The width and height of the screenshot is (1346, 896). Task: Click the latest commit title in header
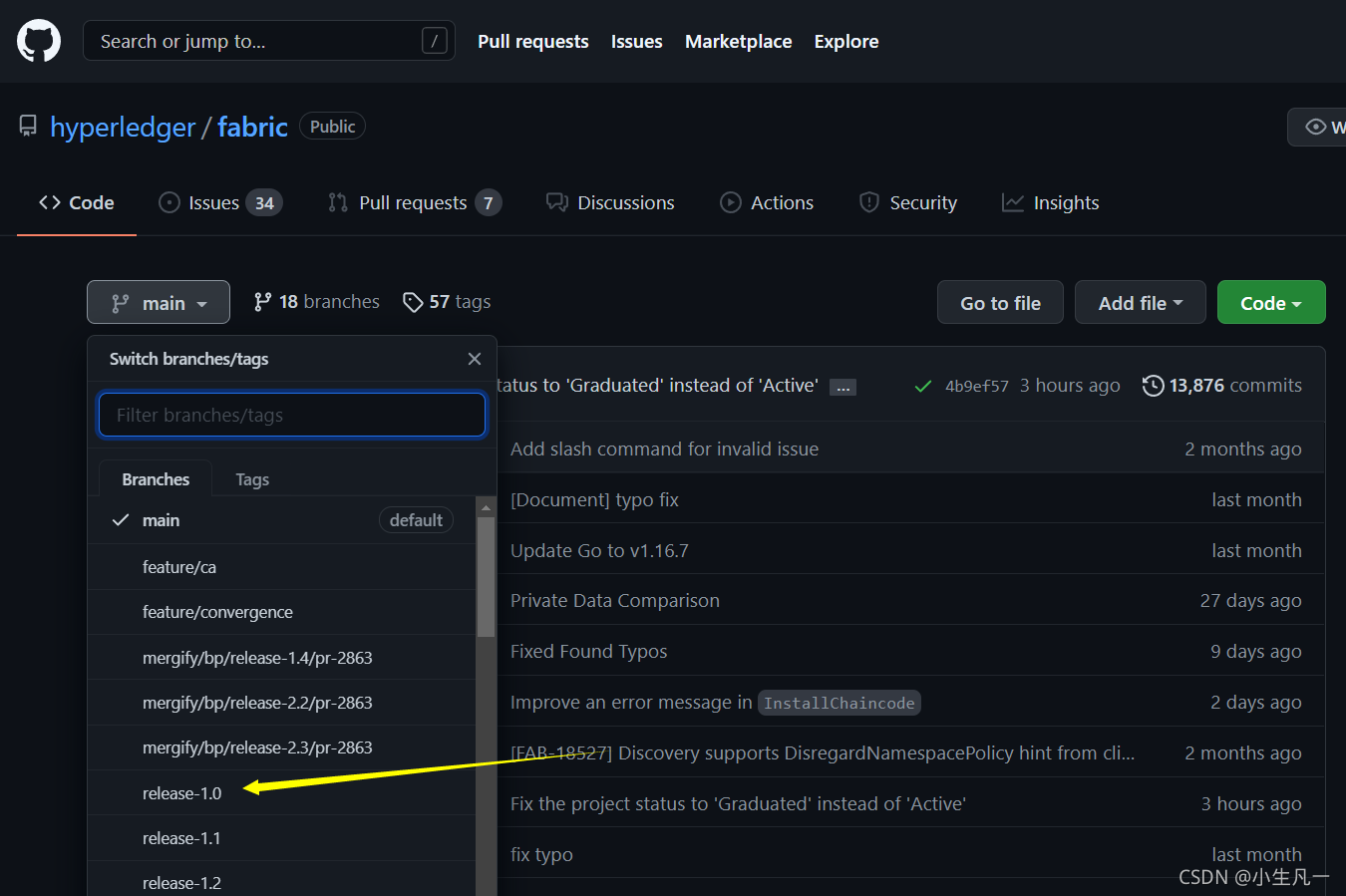pyautogui.click(x=658, y=386)
